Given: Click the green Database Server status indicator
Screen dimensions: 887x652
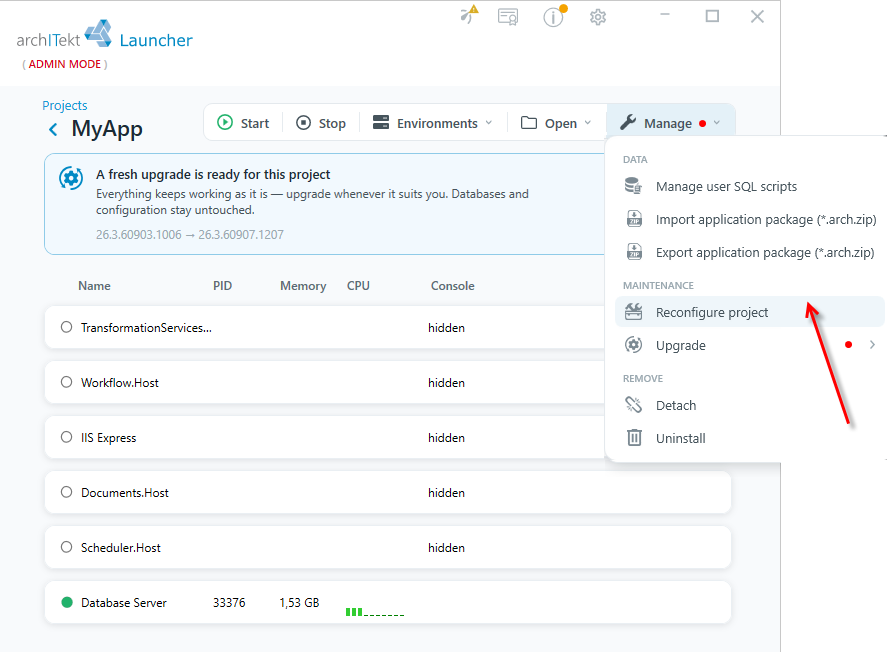Looking at the screenshot, I should [x=67, y=602].
